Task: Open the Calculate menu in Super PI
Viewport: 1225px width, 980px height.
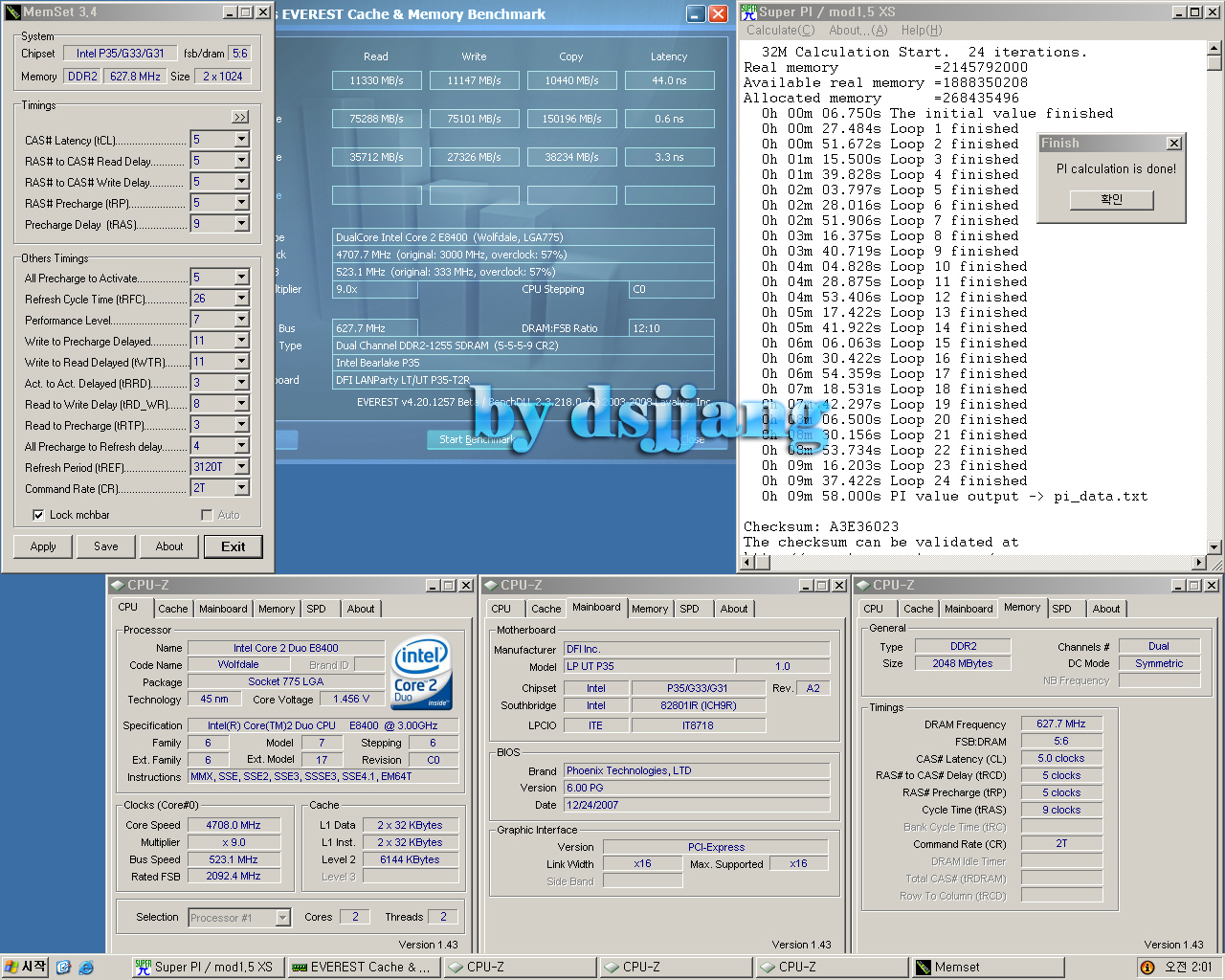Action: click(780, 31)
